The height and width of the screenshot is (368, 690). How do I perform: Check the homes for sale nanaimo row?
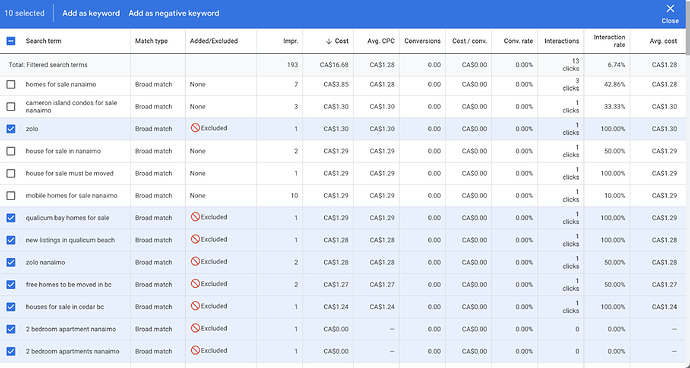(x=11, y=84)
